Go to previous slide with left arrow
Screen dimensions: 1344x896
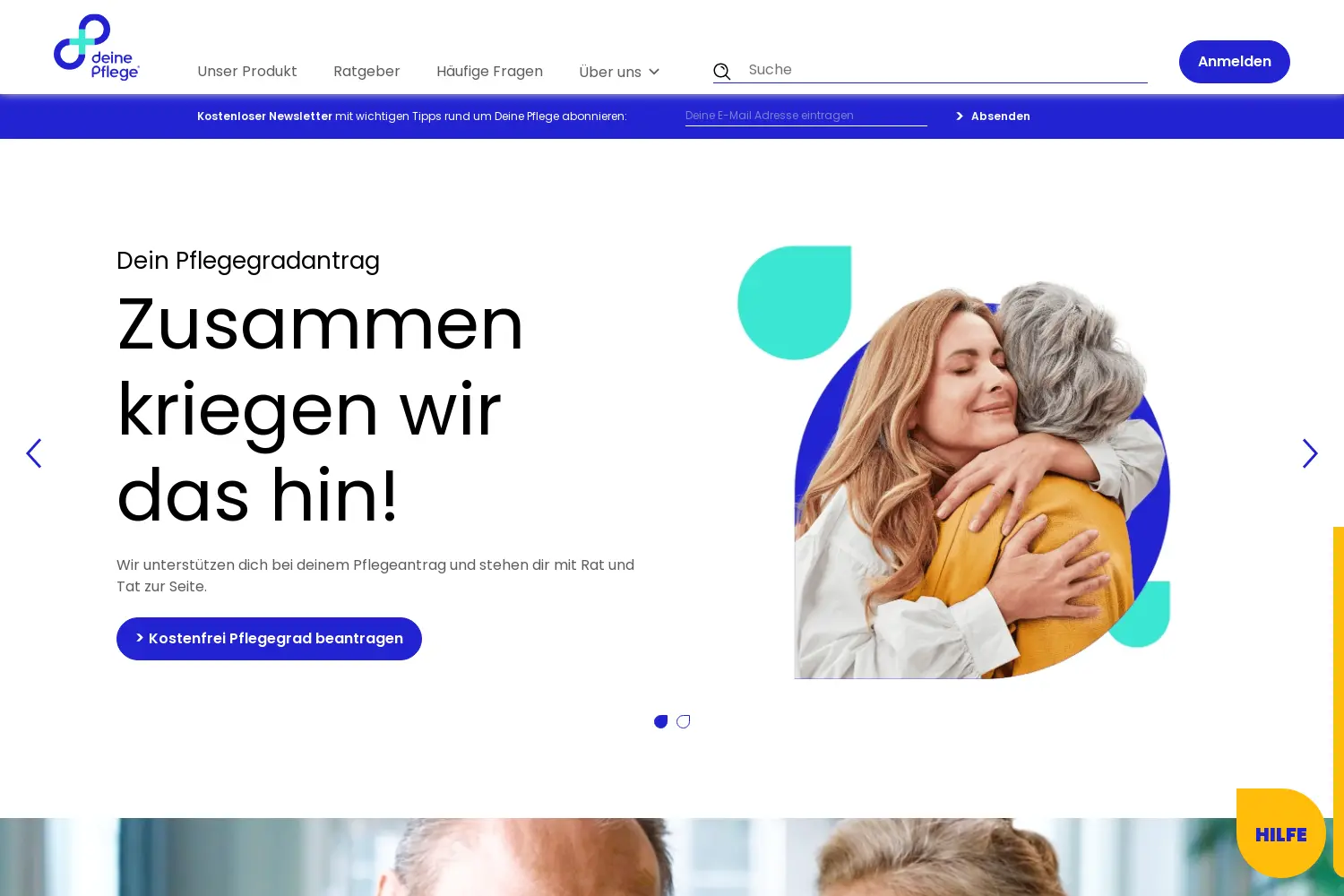pos(34,453)
